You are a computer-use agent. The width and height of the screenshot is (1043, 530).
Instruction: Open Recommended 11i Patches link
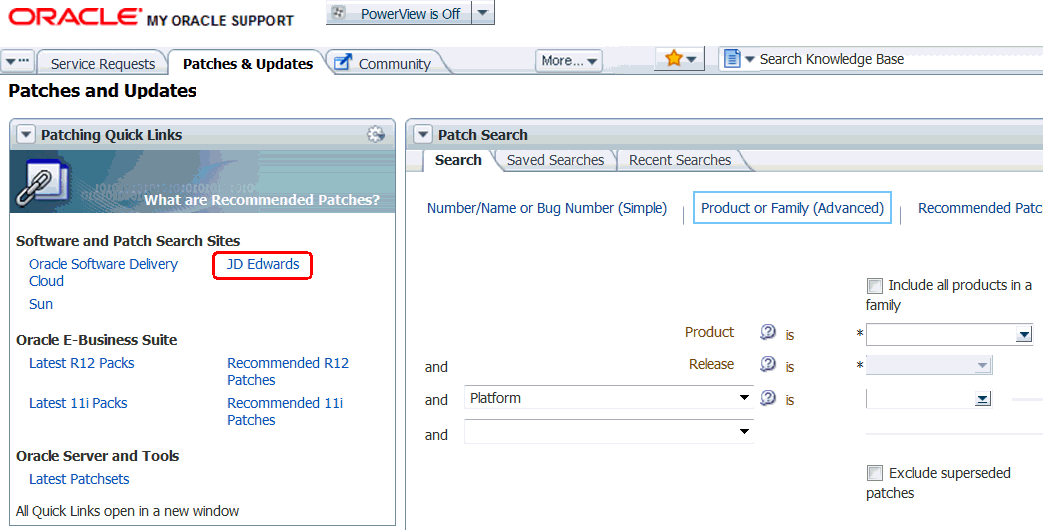coord(285,412)
